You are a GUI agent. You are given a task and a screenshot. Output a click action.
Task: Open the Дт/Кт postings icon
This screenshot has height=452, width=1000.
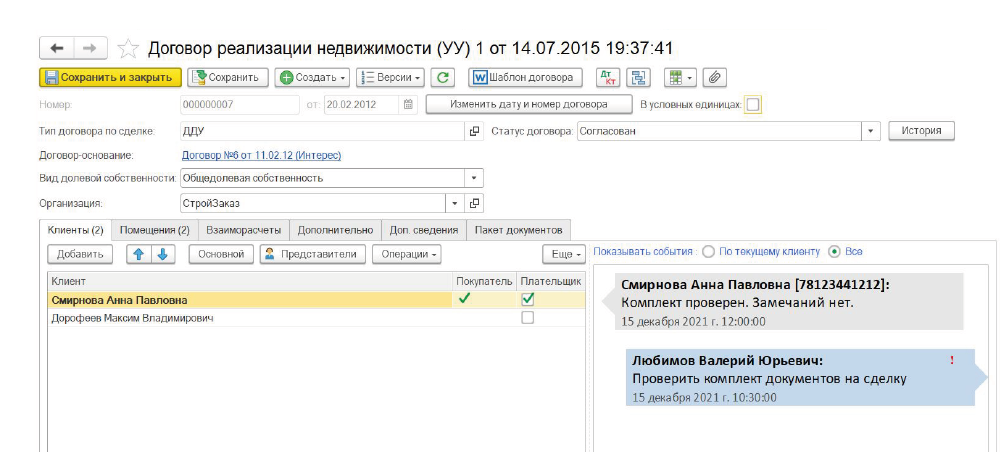pos(608,77)
